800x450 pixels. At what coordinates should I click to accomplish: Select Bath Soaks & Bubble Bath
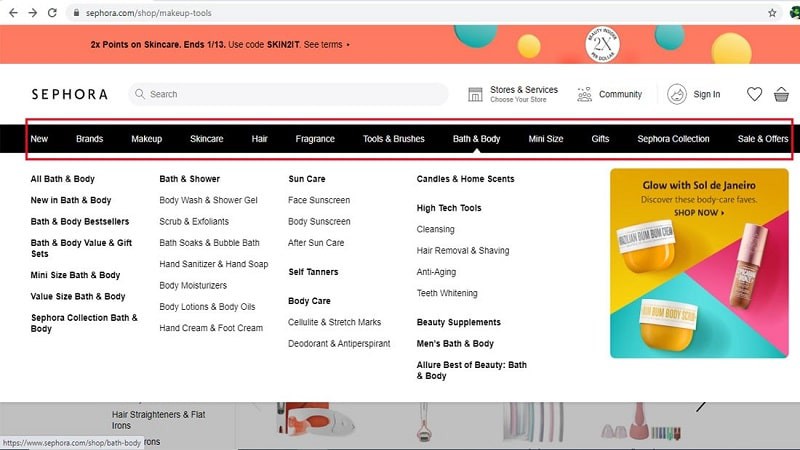point(209,243)
